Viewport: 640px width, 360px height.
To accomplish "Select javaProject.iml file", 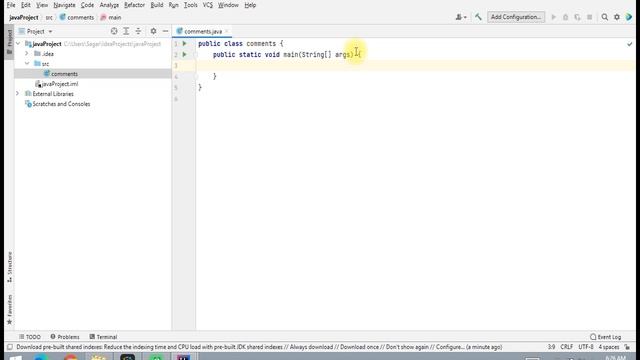I will [93, 84].
